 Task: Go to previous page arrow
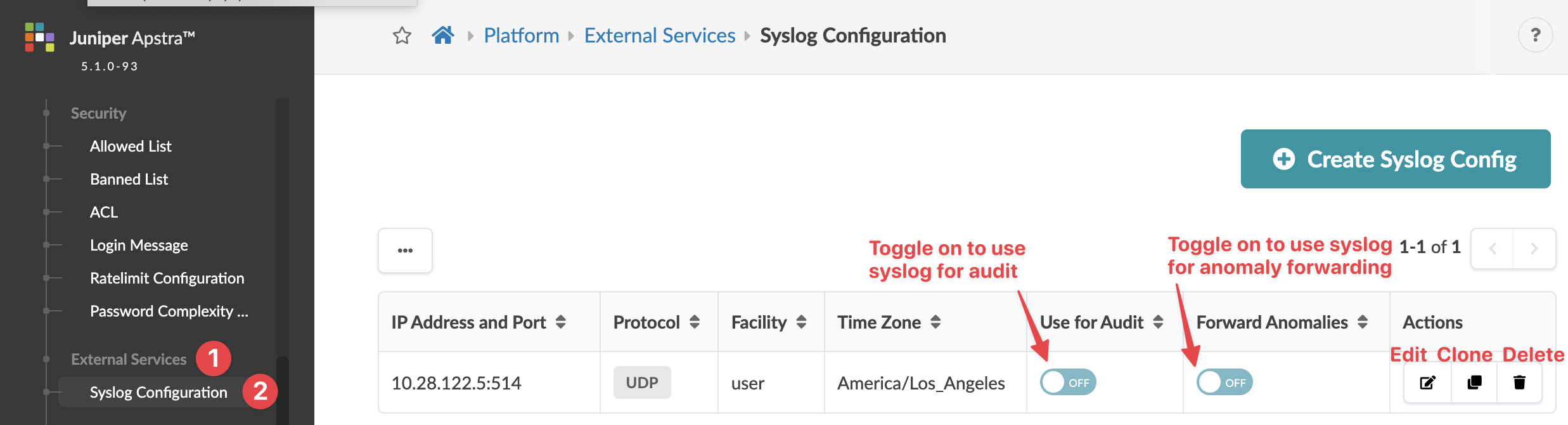pos(1493,249)
